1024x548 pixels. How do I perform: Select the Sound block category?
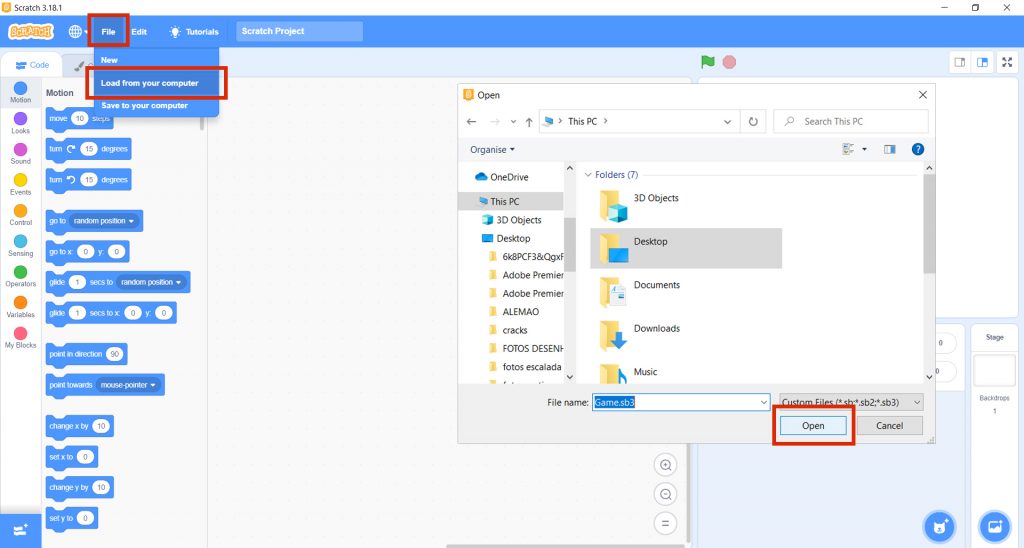[x=20, y=153]
